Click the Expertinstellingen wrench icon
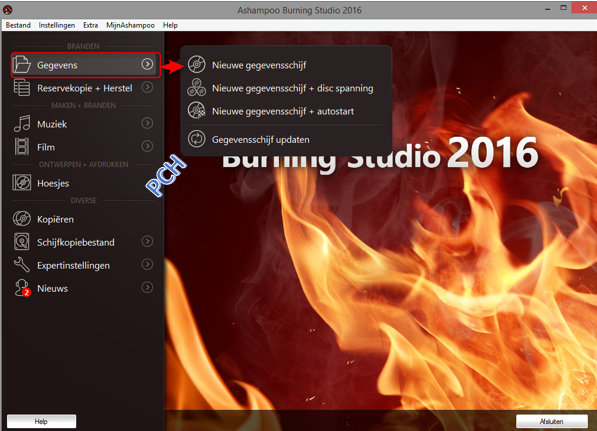The height and width of the screenshot is (431, 597). 22,265
